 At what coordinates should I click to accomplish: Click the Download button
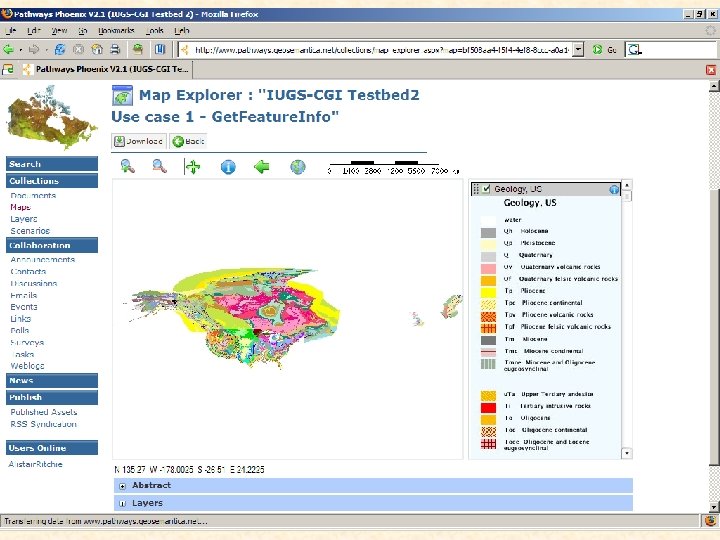[139, 141]
